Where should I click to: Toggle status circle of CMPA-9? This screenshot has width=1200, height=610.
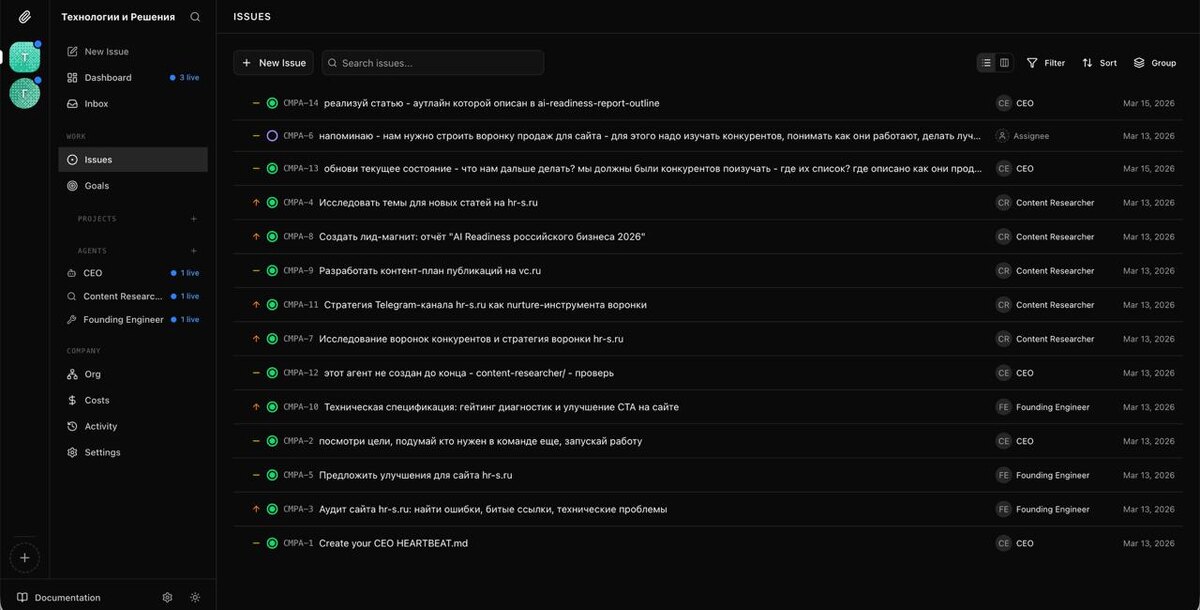coord(272,271)
